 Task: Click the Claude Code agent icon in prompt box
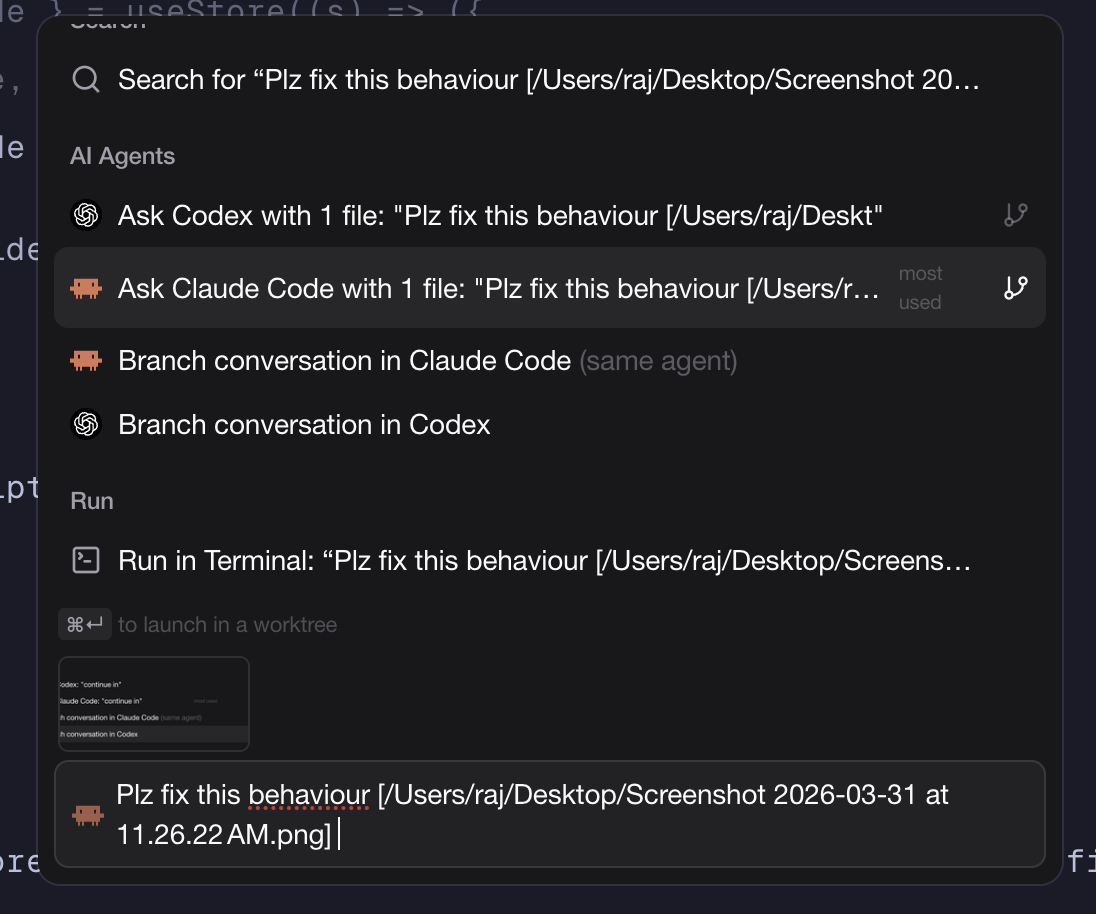coord(88,816)
